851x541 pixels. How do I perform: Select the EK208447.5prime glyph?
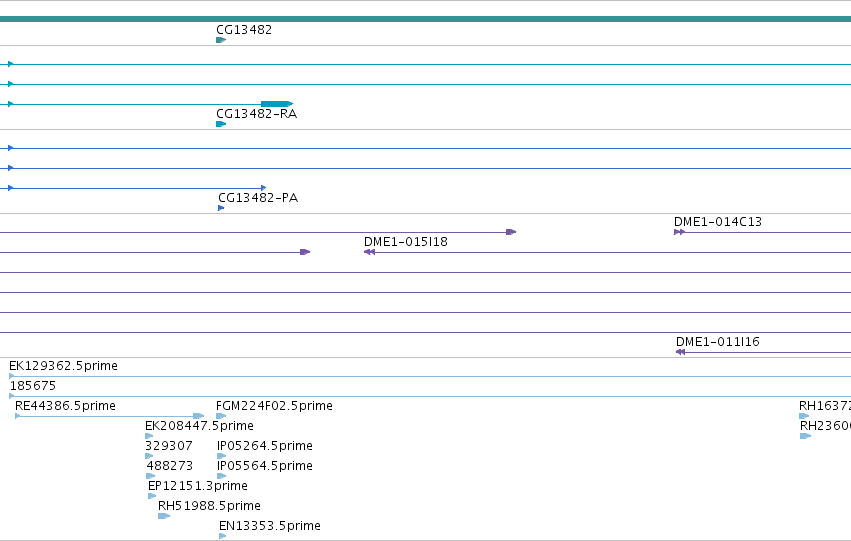tap(149, 436)
